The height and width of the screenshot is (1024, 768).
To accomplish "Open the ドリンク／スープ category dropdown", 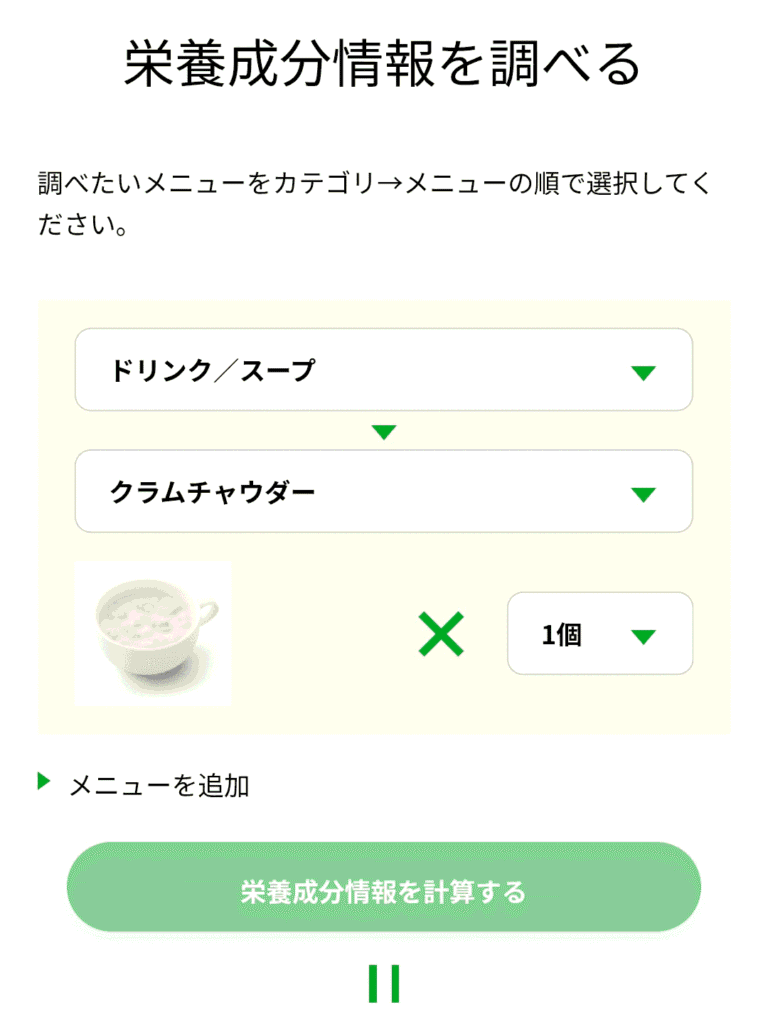I will (x=384, y=370).
